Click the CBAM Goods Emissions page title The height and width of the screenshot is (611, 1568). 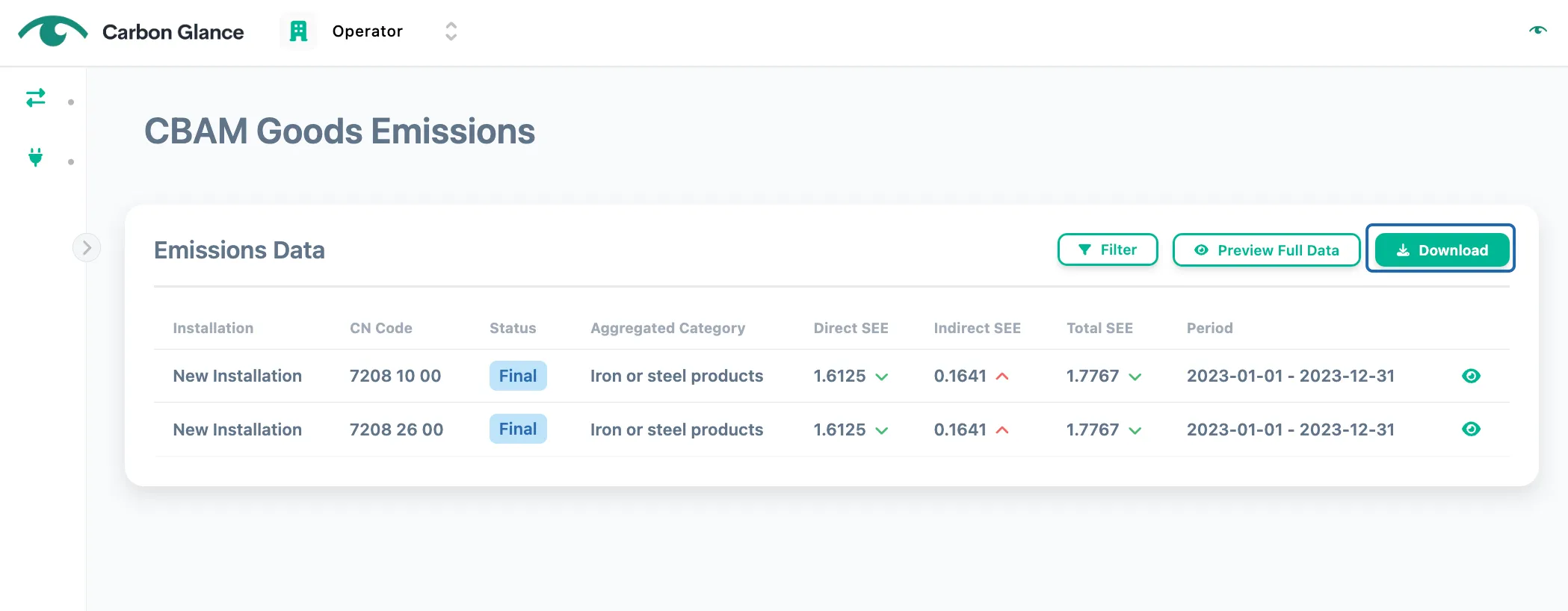340,131
